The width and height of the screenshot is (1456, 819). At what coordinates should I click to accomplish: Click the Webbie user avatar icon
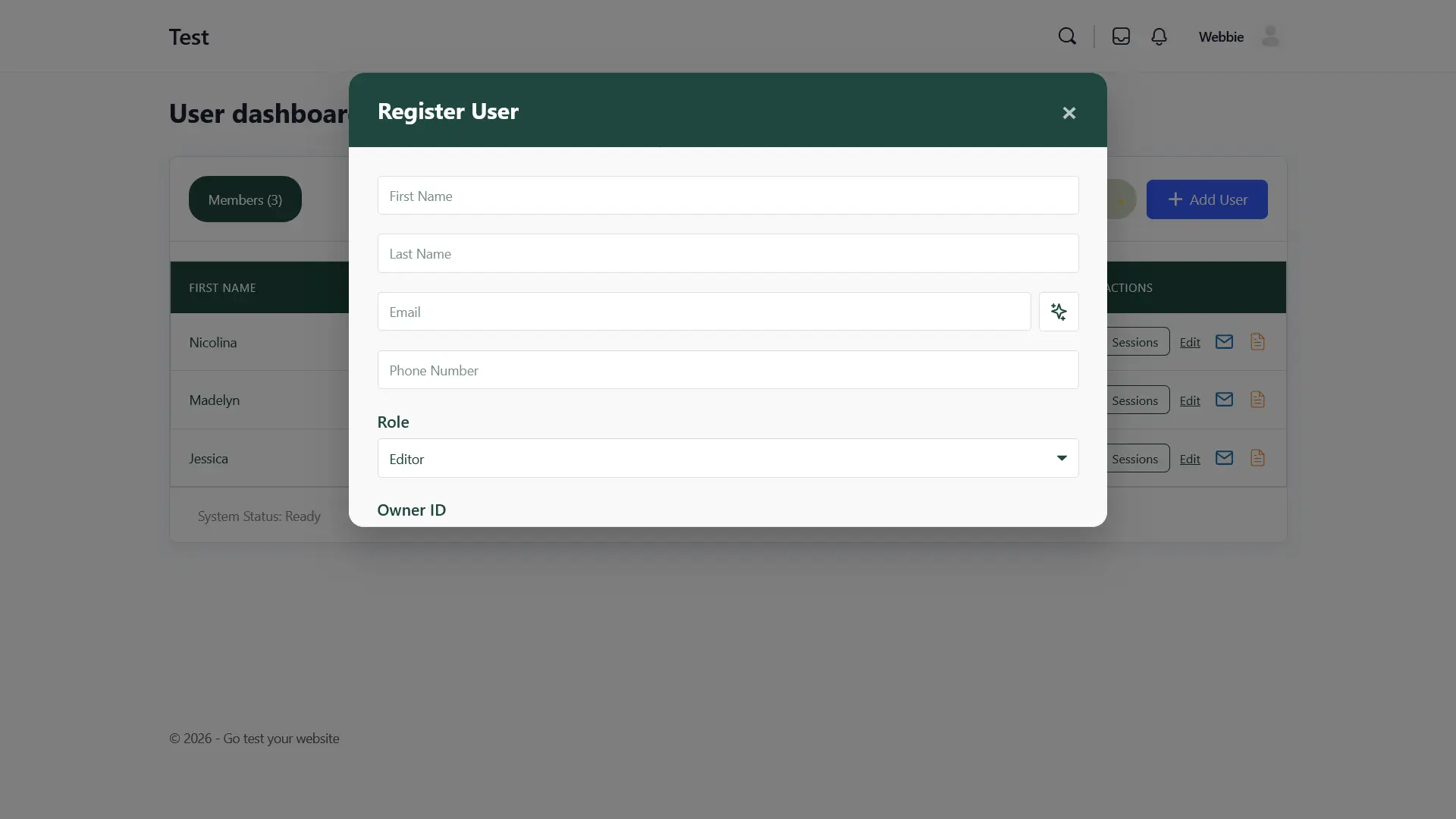[x=1270, y=36]
